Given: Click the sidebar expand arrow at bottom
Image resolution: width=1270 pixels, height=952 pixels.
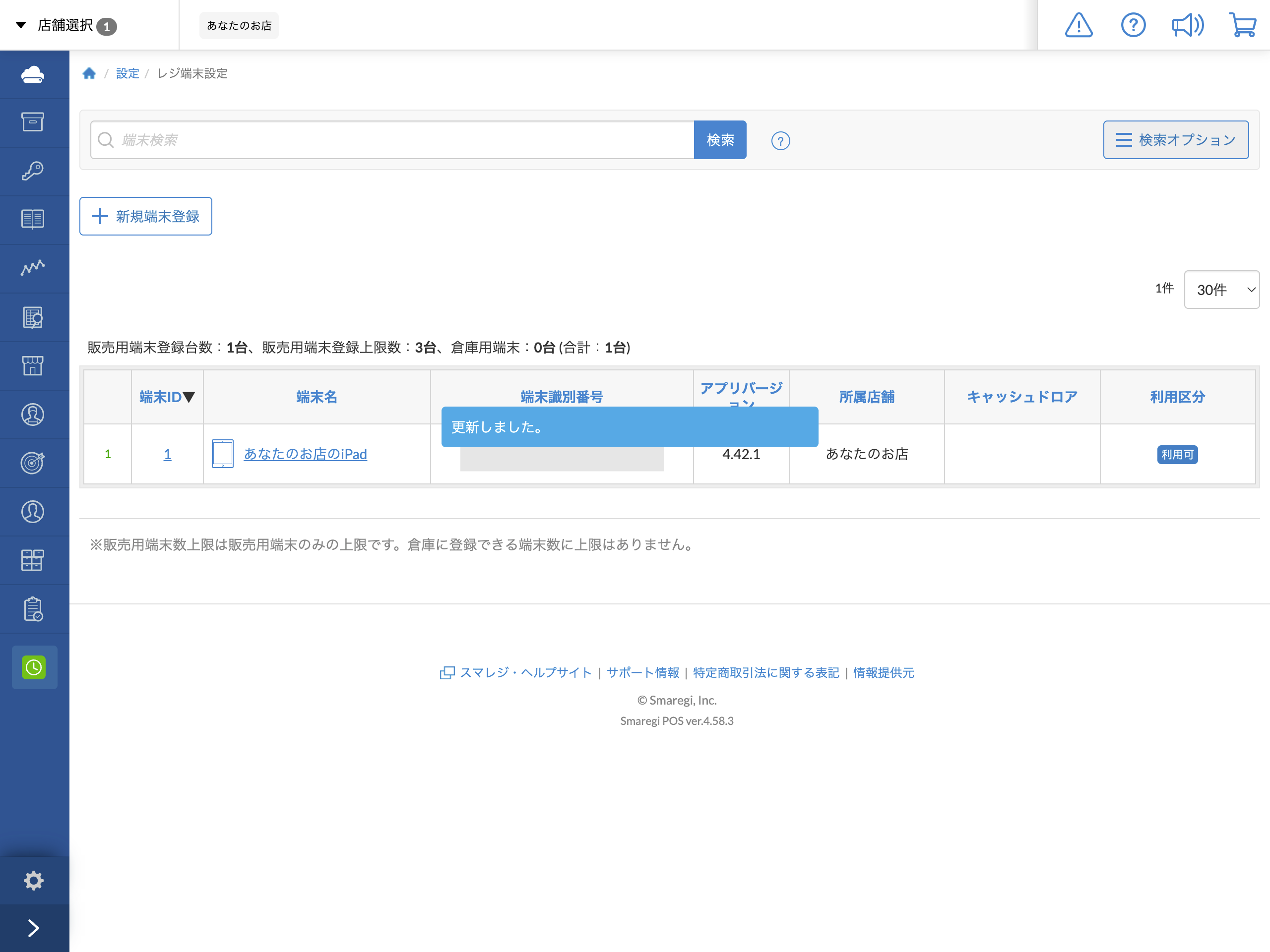Looking at the screenshot, I should (34, 928).
